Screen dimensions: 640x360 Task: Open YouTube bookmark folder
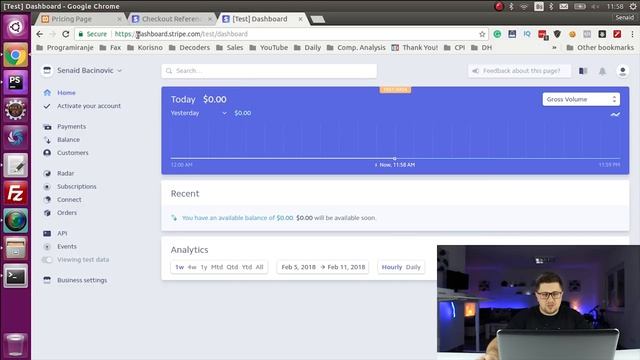pyautogui.click(x=269, y=48)
